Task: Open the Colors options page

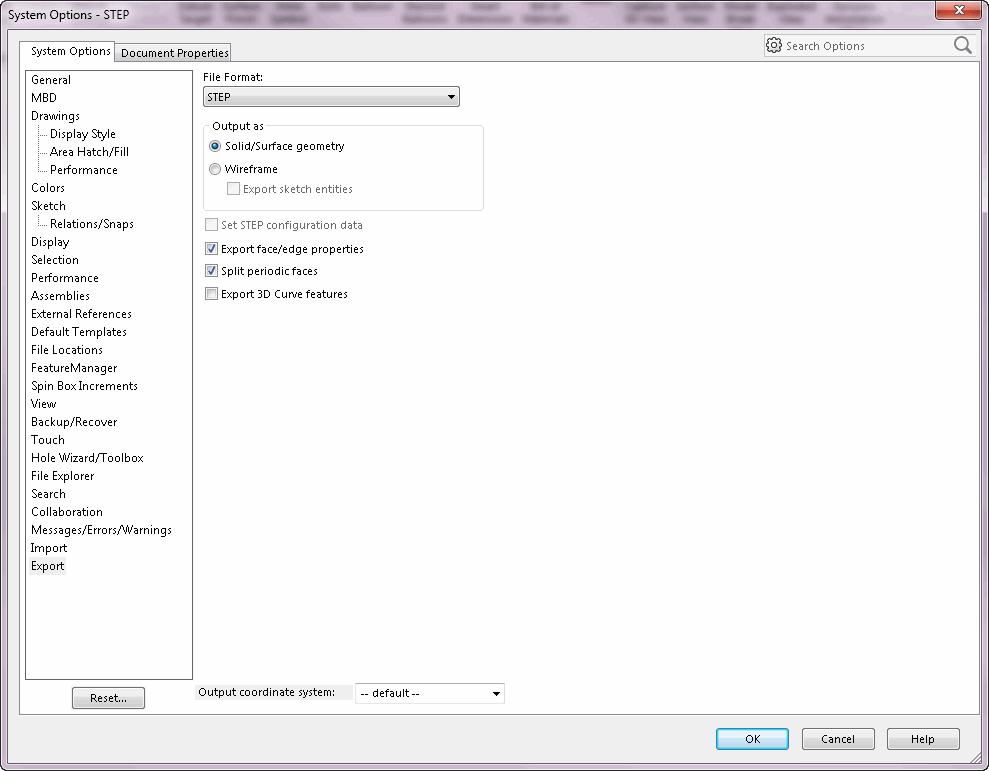Action: click(47, 187)
